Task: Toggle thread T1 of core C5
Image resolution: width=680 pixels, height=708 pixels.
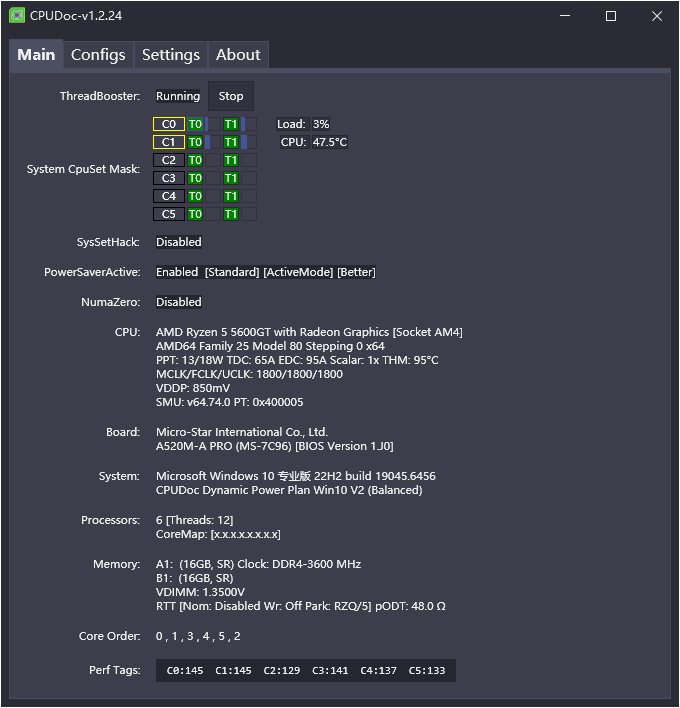Action: [231, 214]
